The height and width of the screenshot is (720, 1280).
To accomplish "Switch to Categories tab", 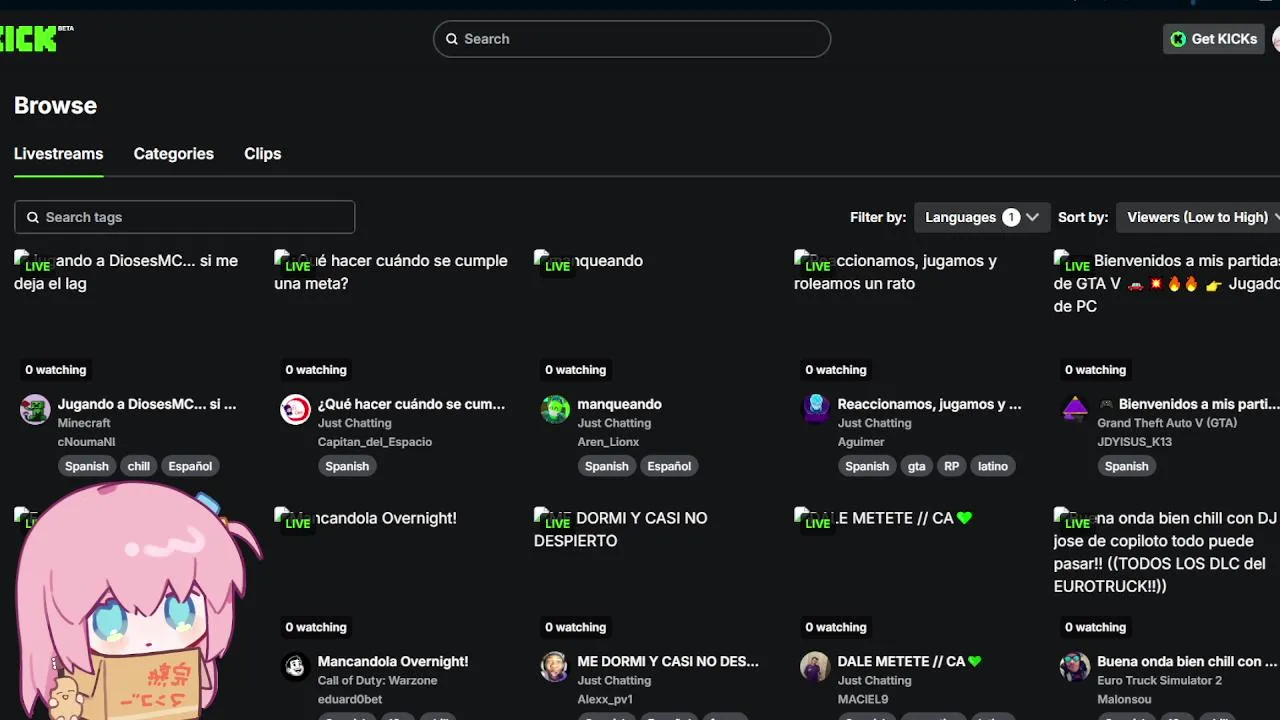I will [174, 154].
